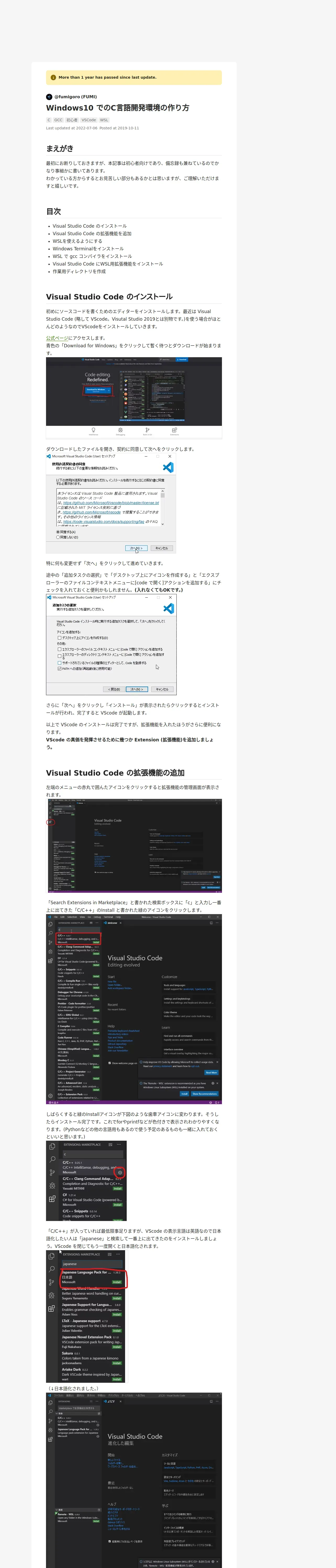Screen dimensions: 336x1568
Task: Select the GCC tag
Action: click(x=59, y=120)
